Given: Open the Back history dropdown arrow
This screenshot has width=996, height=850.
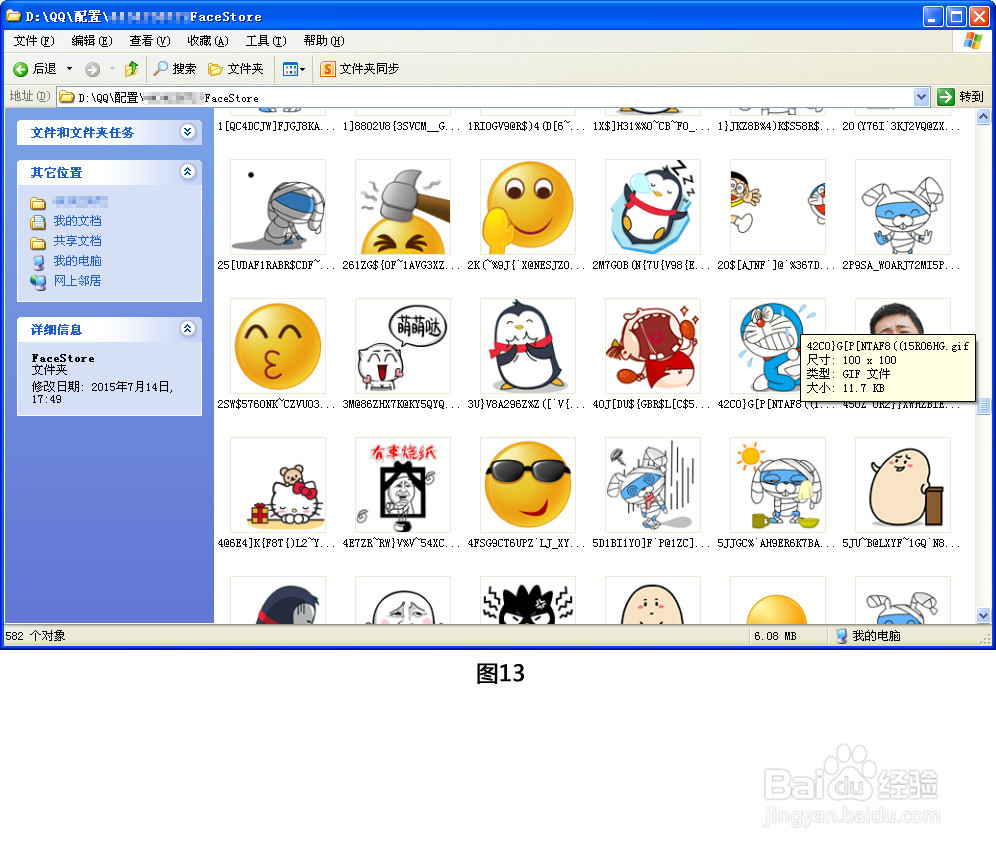Looking at the screenshot, I should pyautogui.click(x=69, y=69).
